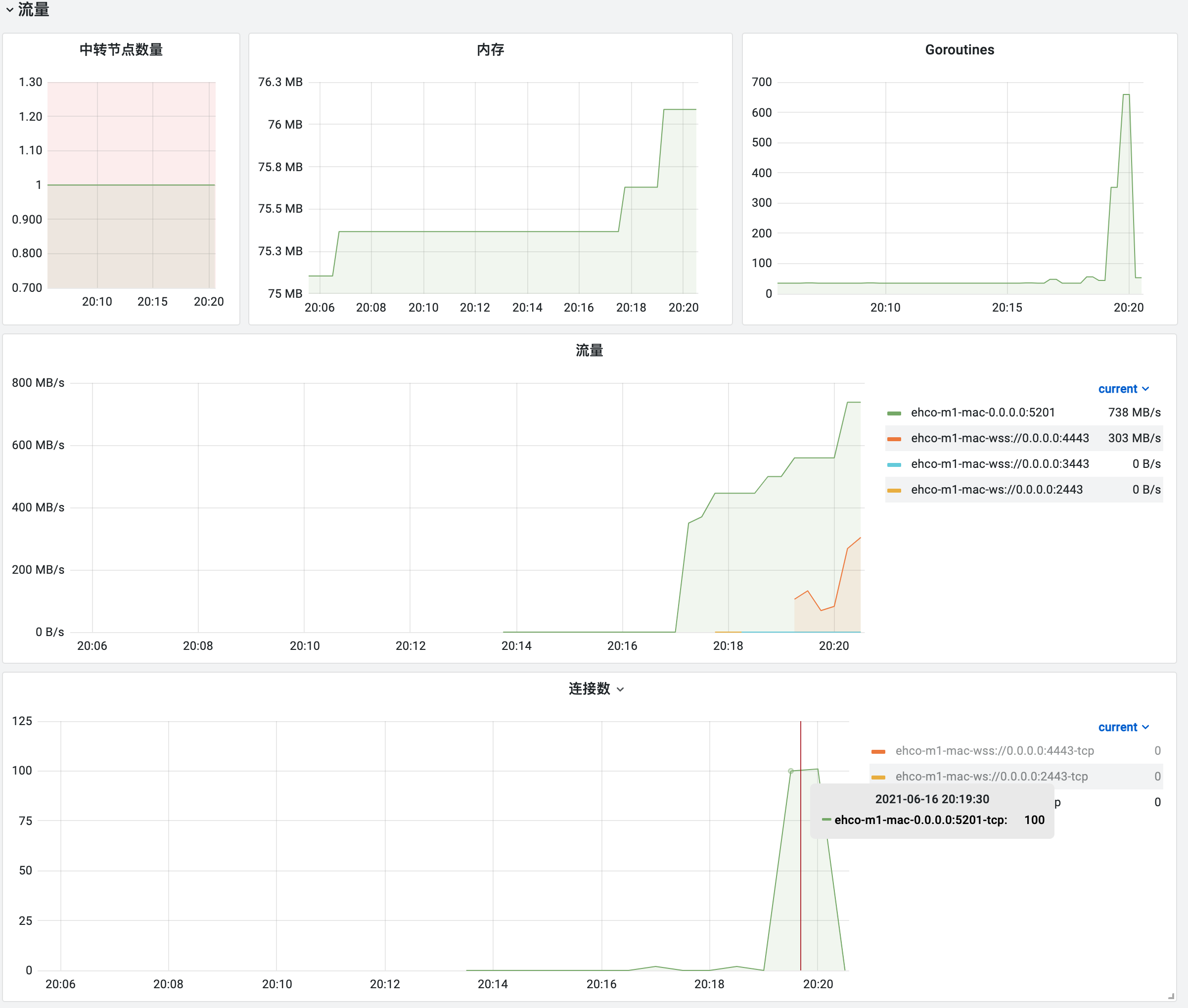Collapse the 流量 row chevron
Viewport: 1188px width, 1008px height.
pos(10,10)
